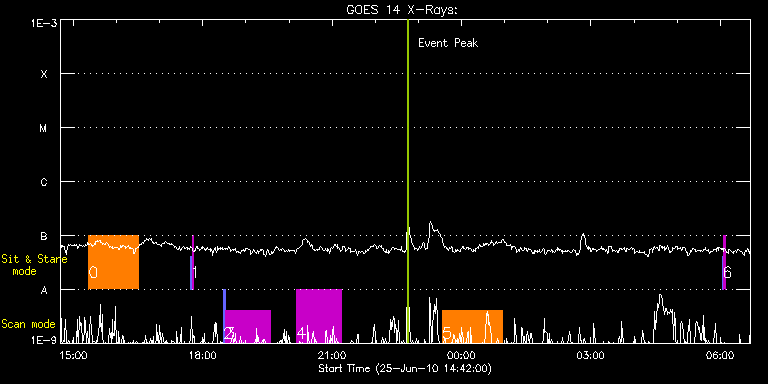Click the 00:00 time tick label

(461, 355)
